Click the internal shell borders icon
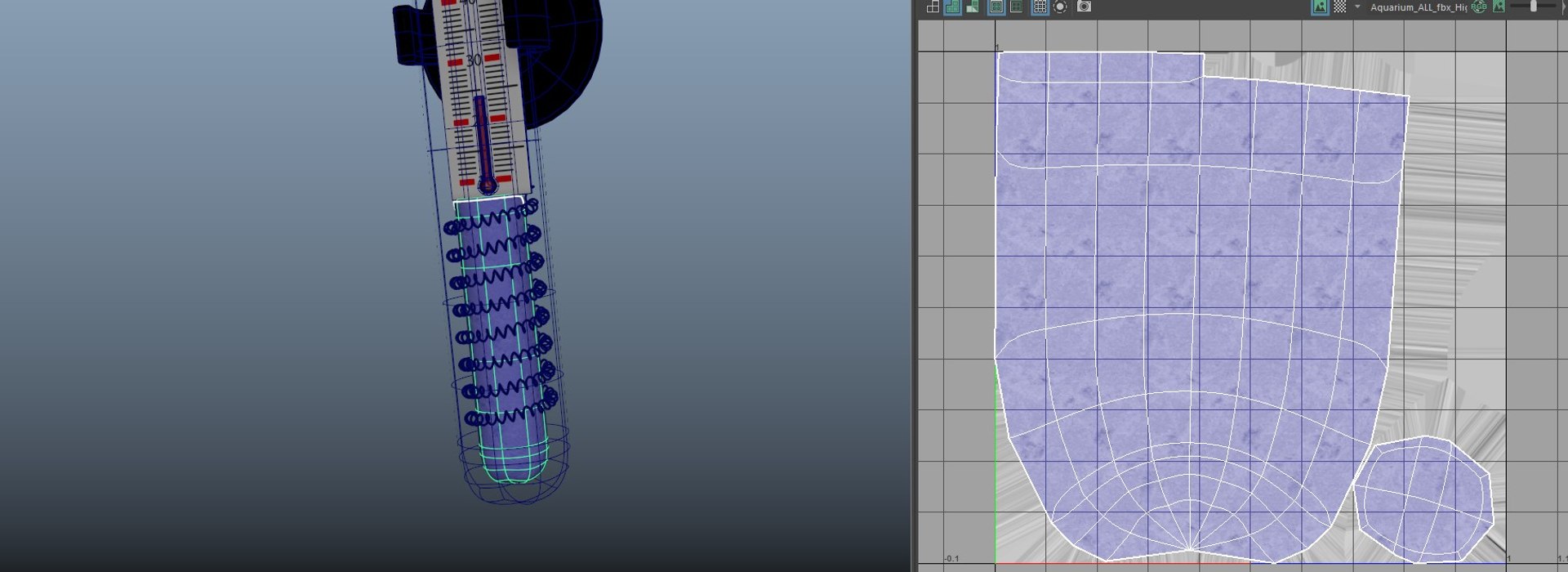Image resolution: width=1568 pixels, height=572 pixels. (1016, 7)
